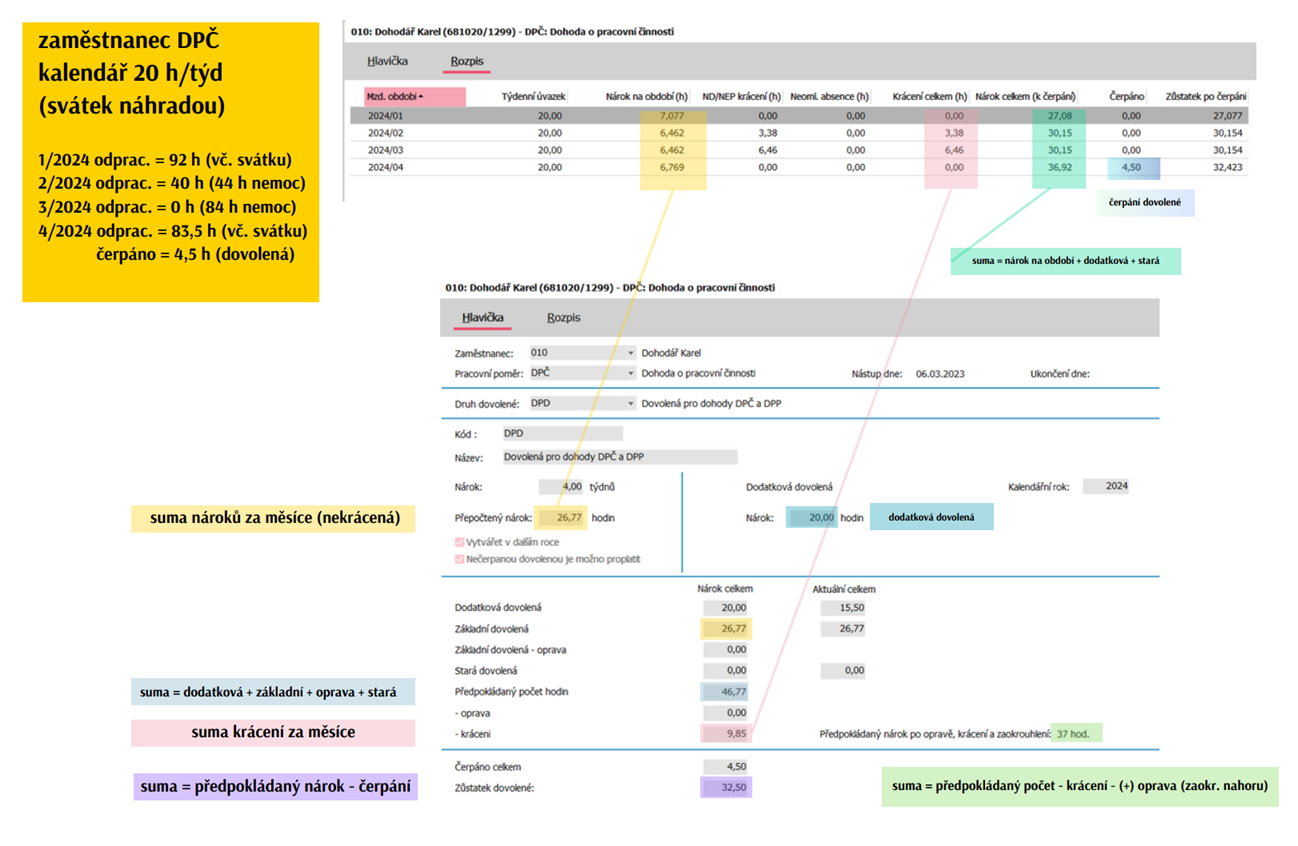Image resolution: width=1298 pixels, height=846 pixels.
Task: Click the Zůstatek po čerpání column header
Action: (x=1205, y=97)
